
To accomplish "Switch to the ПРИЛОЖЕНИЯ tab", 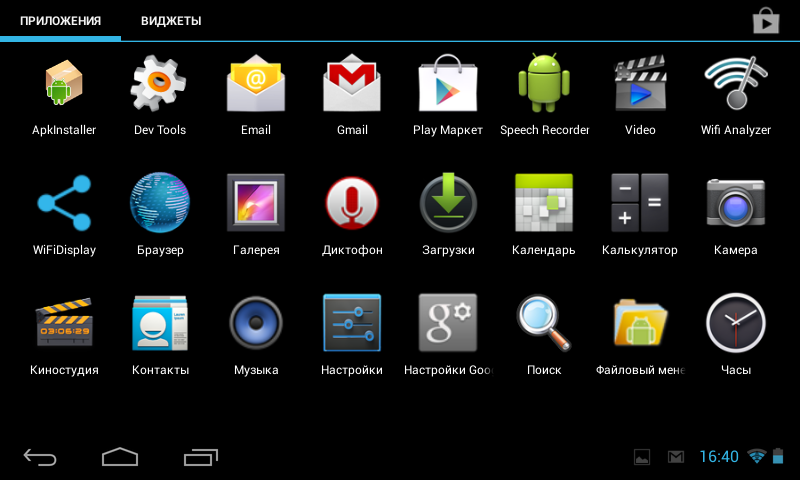I will 60,21.
